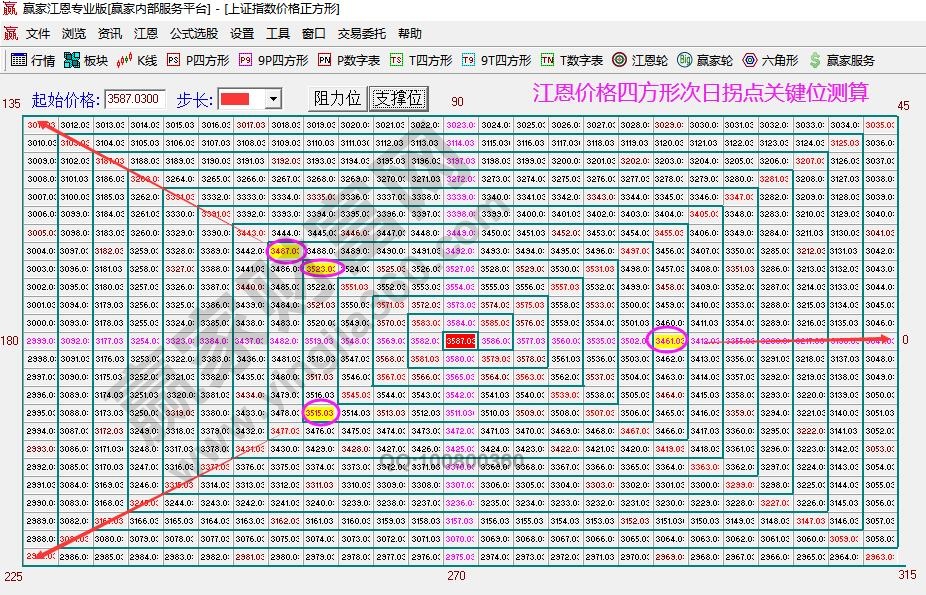The height and width of the screenshot is (595, 926).
Task: Open the 六角形 hexagon chart
Action: click(x=764, y=59)
